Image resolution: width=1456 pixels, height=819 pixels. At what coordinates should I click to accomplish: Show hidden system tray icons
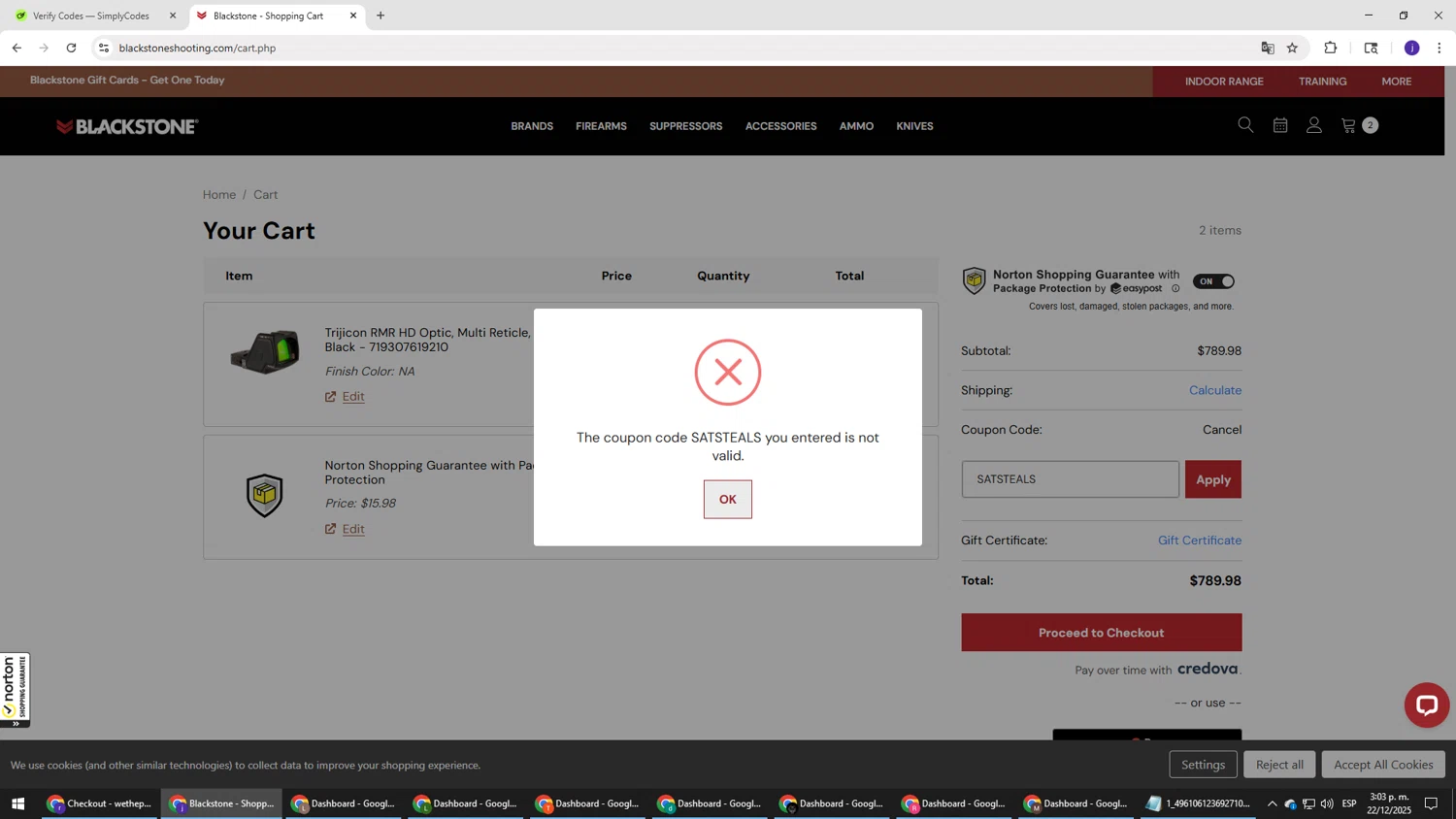(x=1272, y=803)
